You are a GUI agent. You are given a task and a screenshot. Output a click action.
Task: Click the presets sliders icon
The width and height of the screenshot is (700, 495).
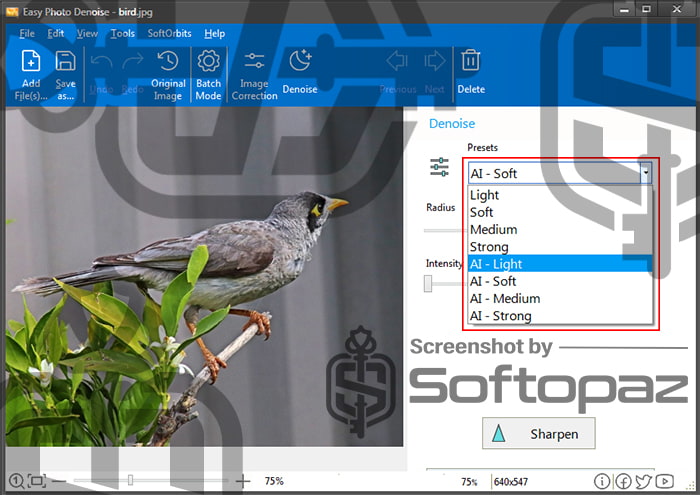[440, 167]
